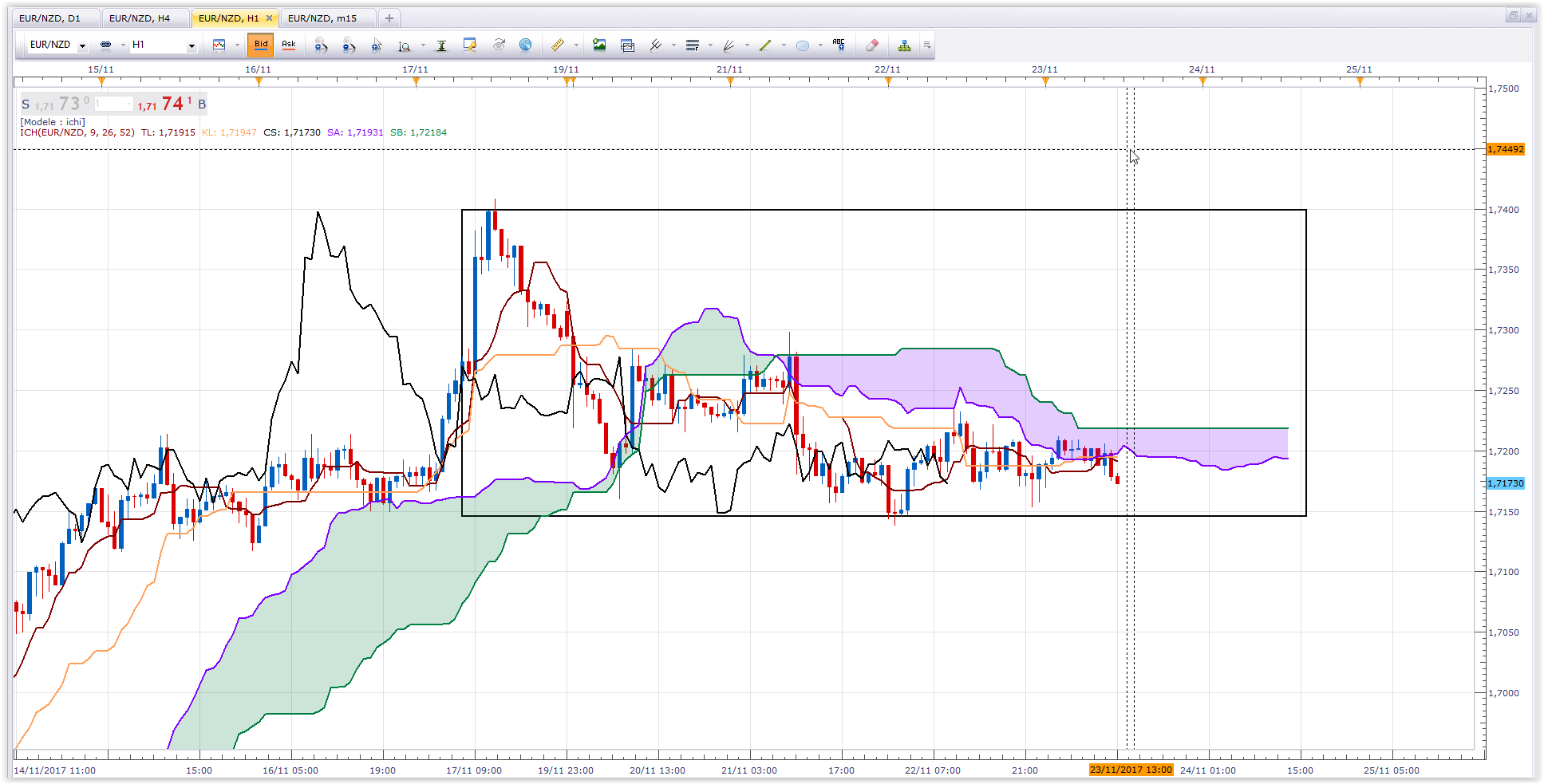Click the 23/11/2017 13:00 time label

point(1131,770)
